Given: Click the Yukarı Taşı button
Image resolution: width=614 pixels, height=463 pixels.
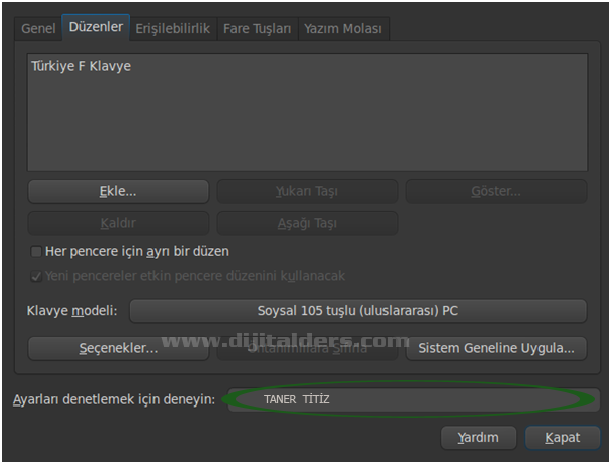Looking at the screenshot, I should click(x=307, y=192).
